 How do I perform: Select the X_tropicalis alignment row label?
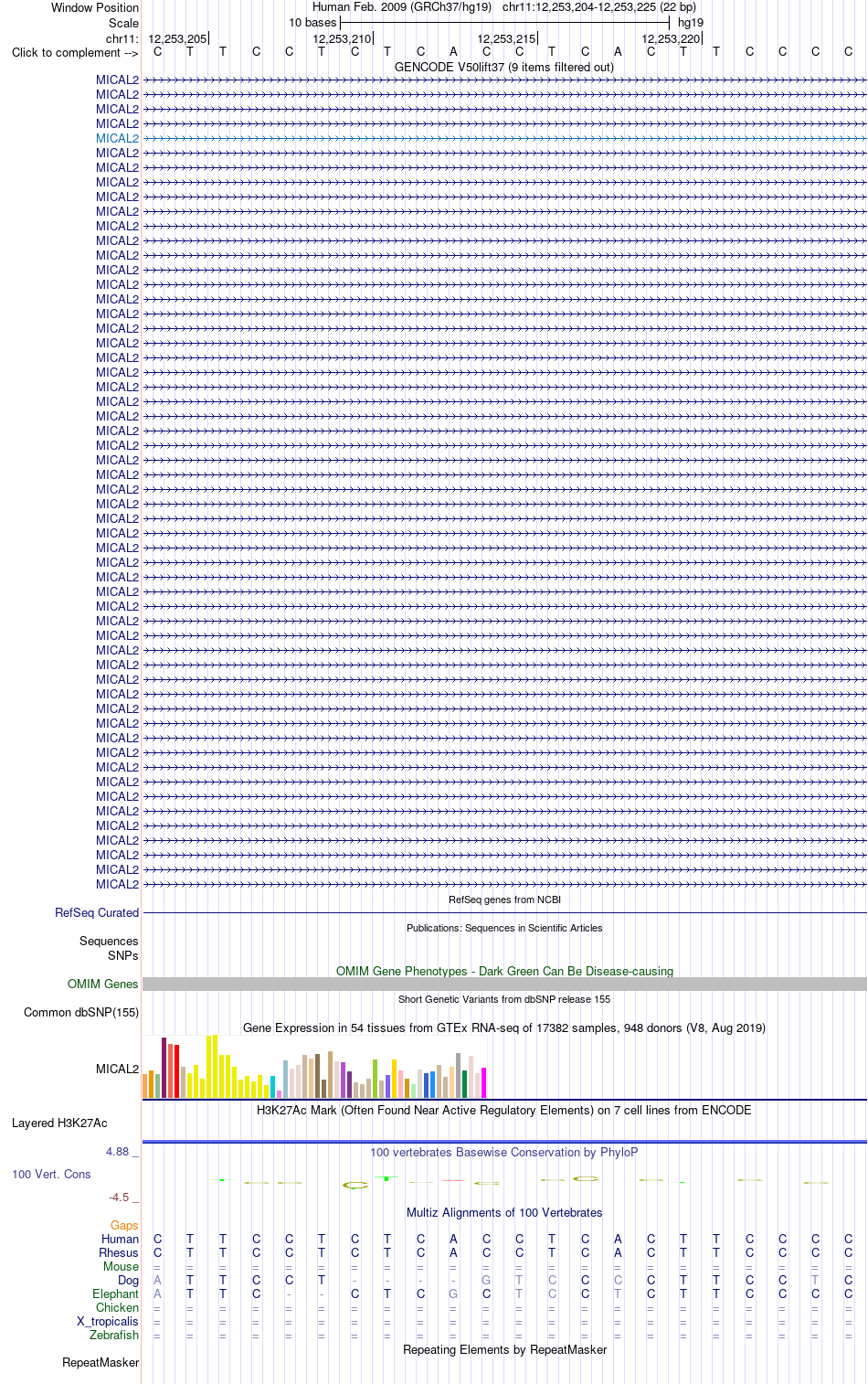[108, 1321]
